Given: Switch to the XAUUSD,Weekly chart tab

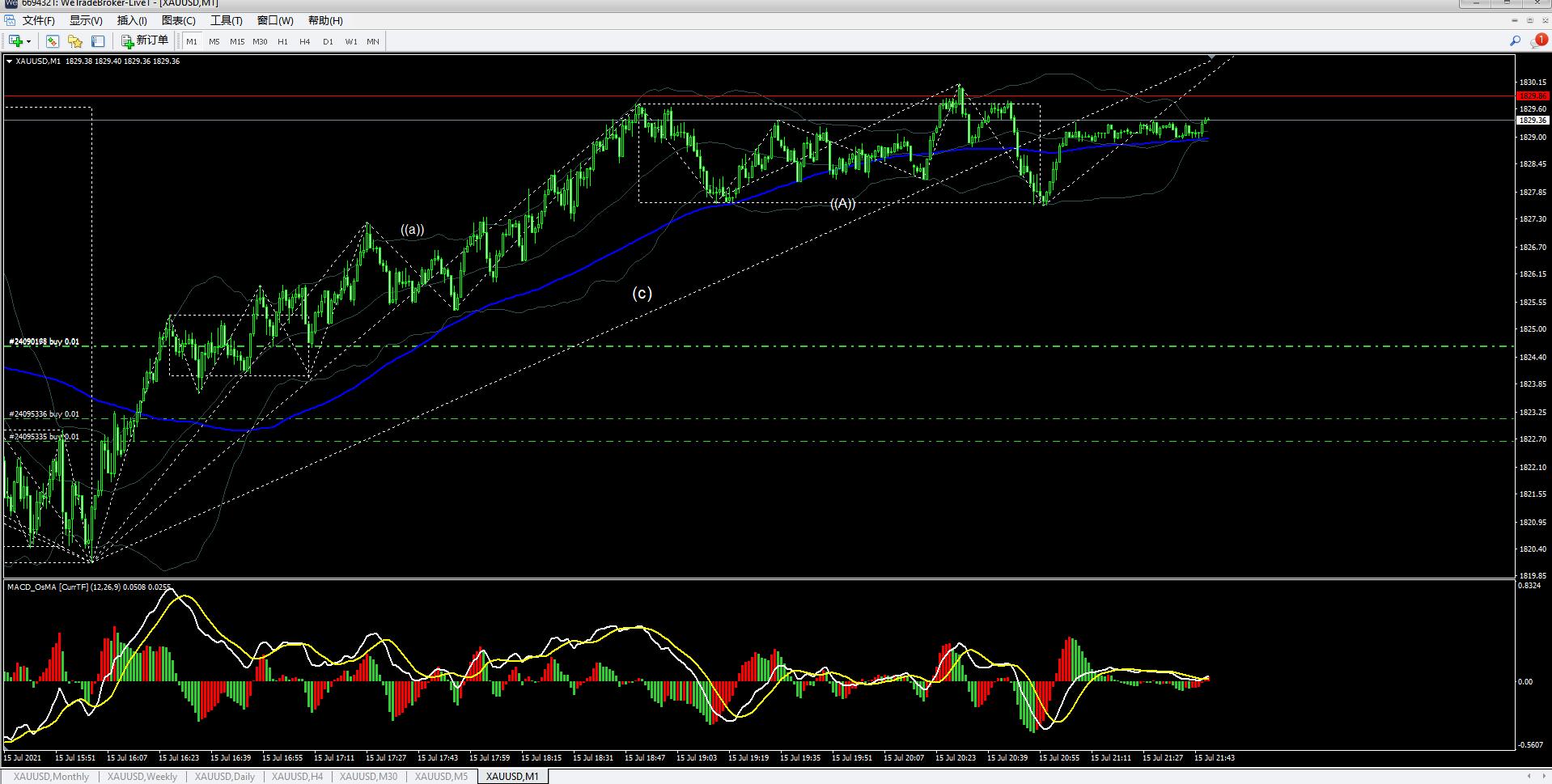Looking at the screenshot, I should point(142,777).
